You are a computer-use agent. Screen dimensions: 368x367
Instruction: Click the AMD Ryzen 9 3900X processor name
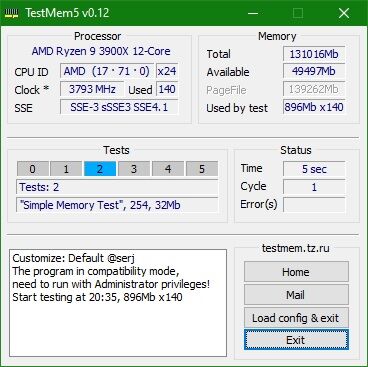101,51
